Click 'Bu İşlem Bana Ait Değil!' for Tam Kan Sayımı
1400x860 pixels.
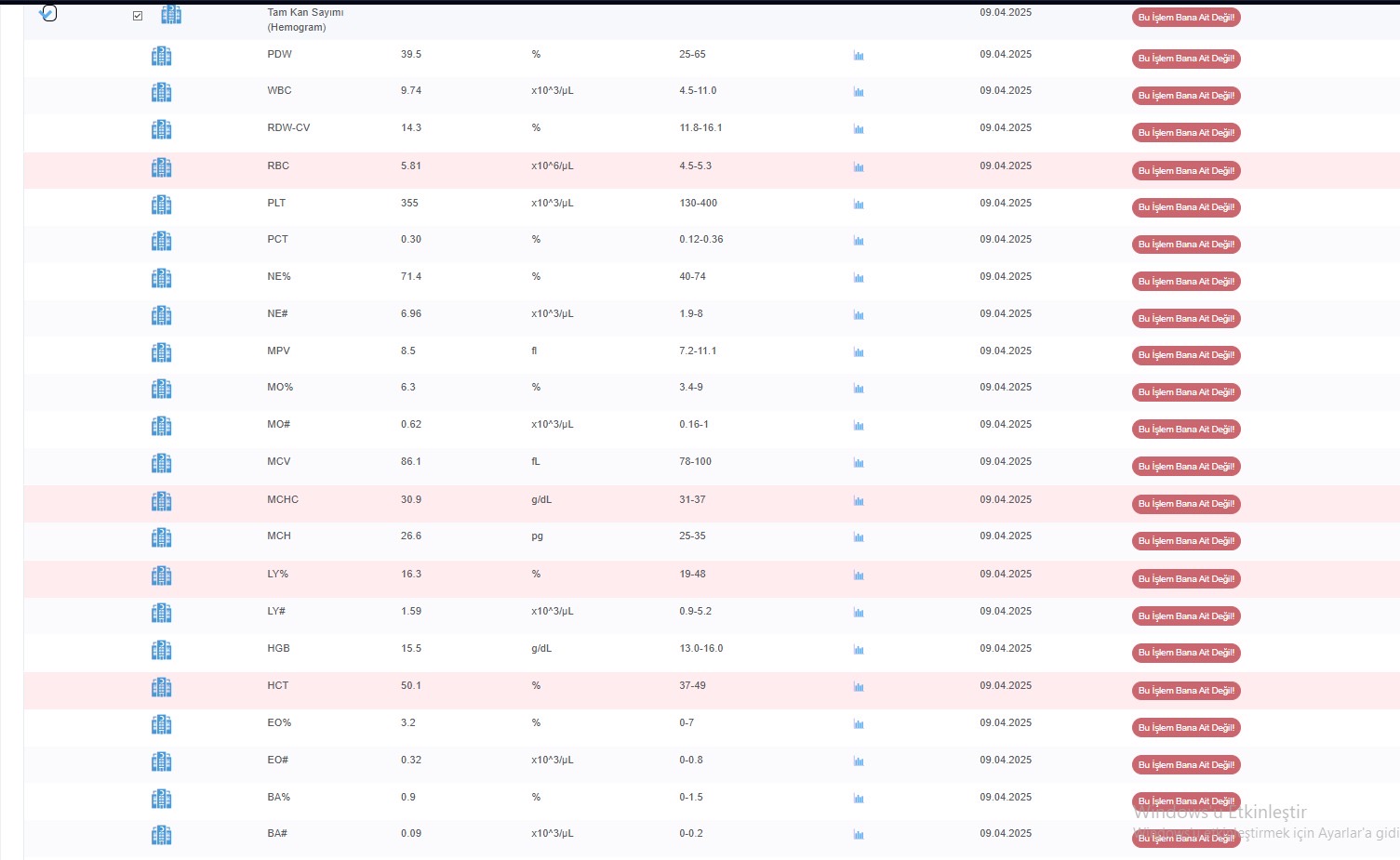click(1186, 18)
